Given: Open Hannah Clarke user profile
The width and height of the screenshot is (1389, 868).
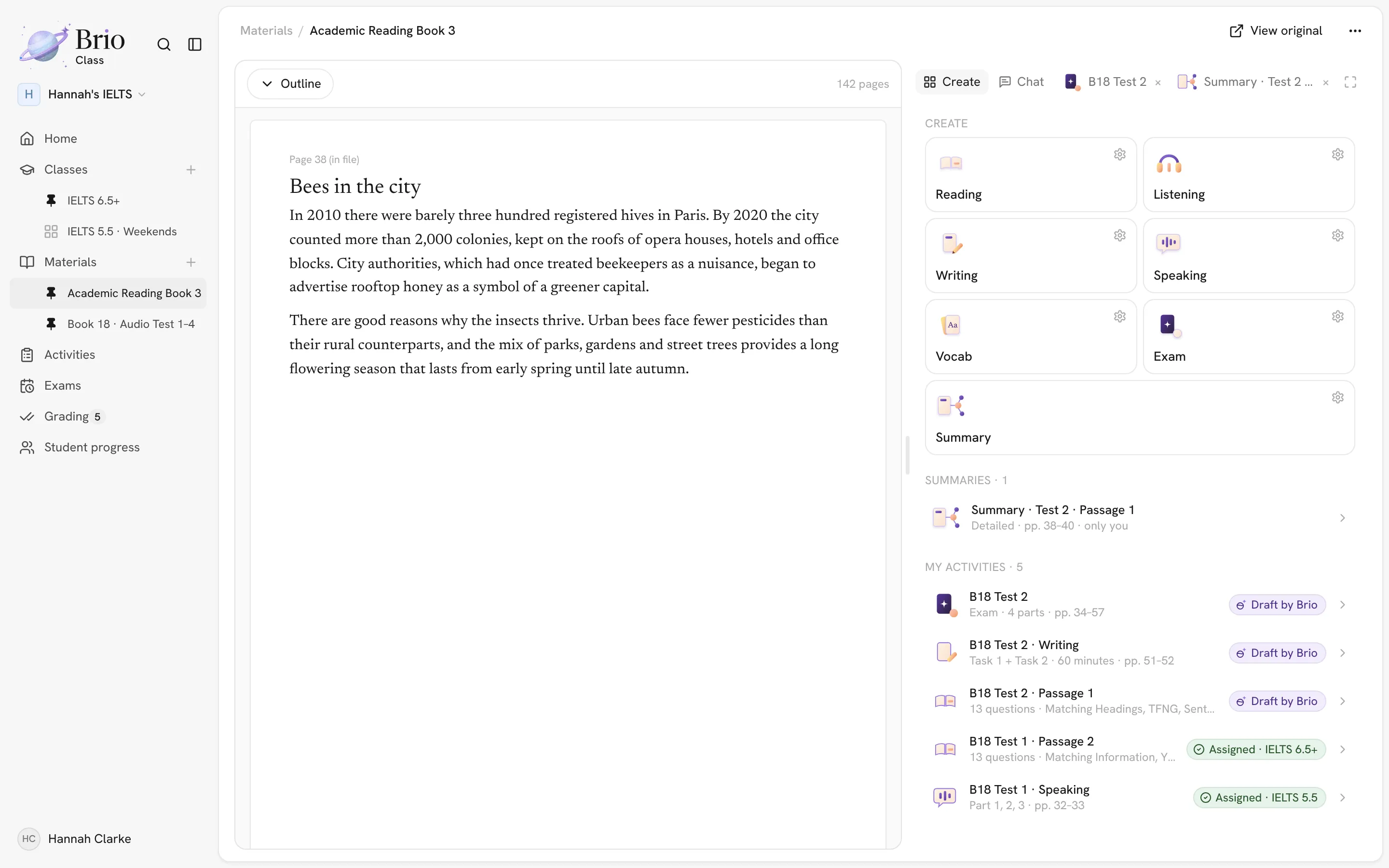Looking at the screenshot, I should coord(75,839).
